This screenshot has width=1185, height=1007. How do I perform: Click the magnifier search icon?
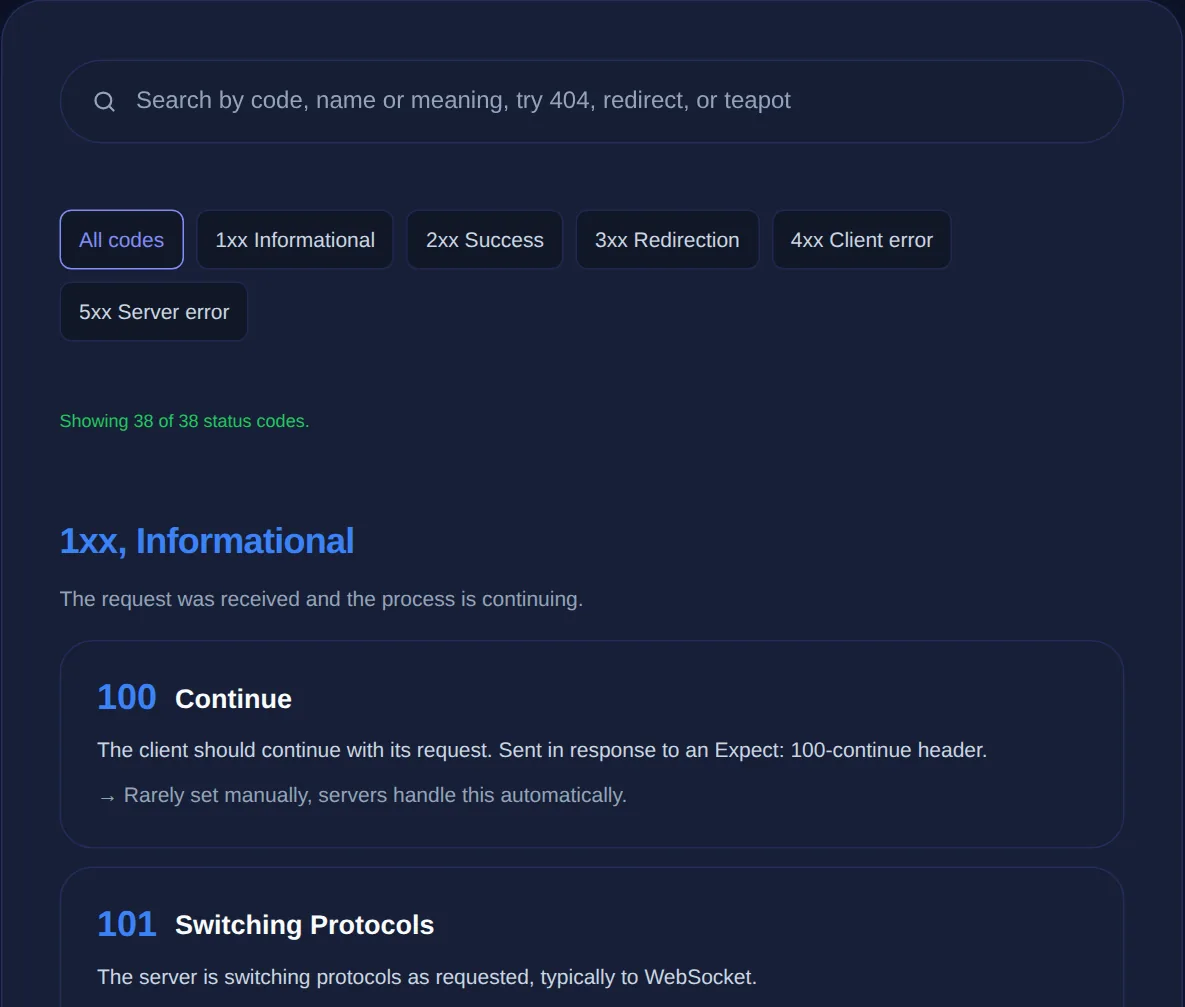pos(104,101)
